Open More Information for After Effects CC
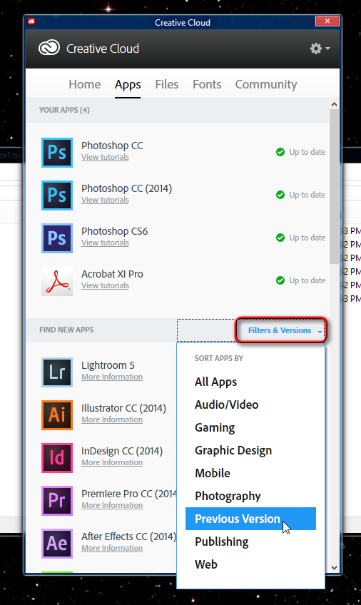 pyautogui.click(x=112, y=548)
